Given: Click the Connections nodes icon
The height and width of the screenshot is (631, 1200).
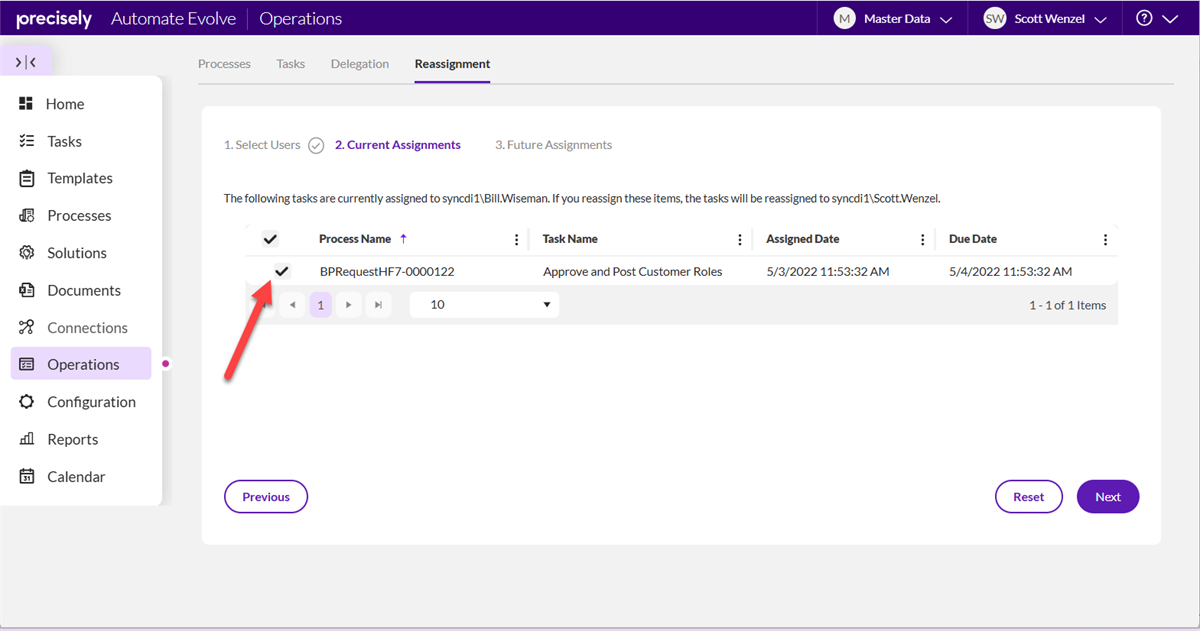Looking at the screenshot, I should pos(27,327).
